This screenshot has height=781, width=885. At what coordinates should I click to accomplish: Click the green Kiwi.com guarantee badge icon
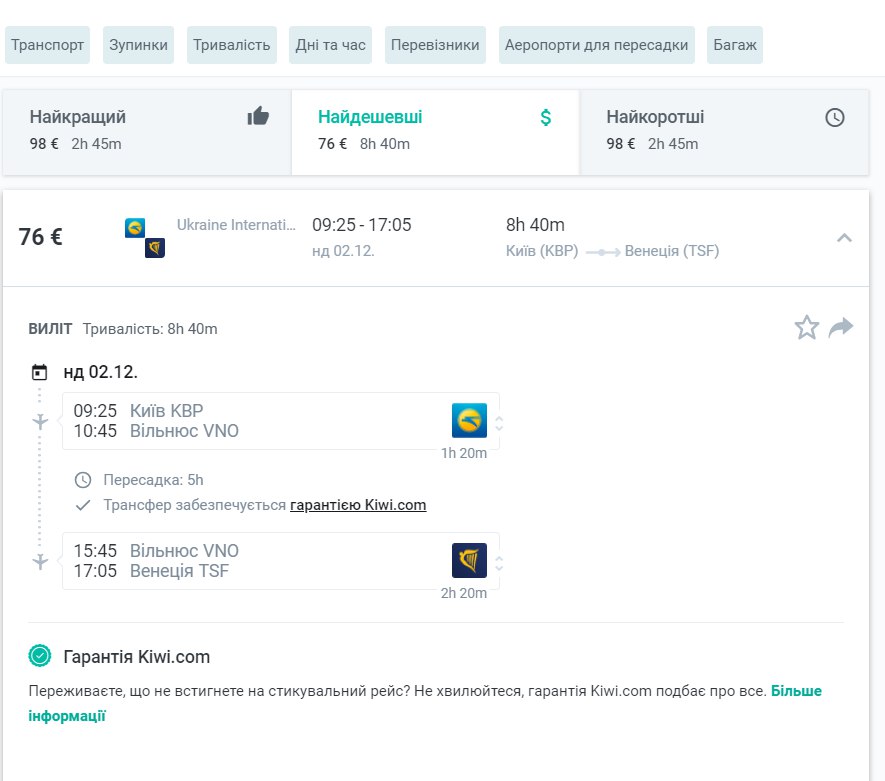tap(40, 656)
